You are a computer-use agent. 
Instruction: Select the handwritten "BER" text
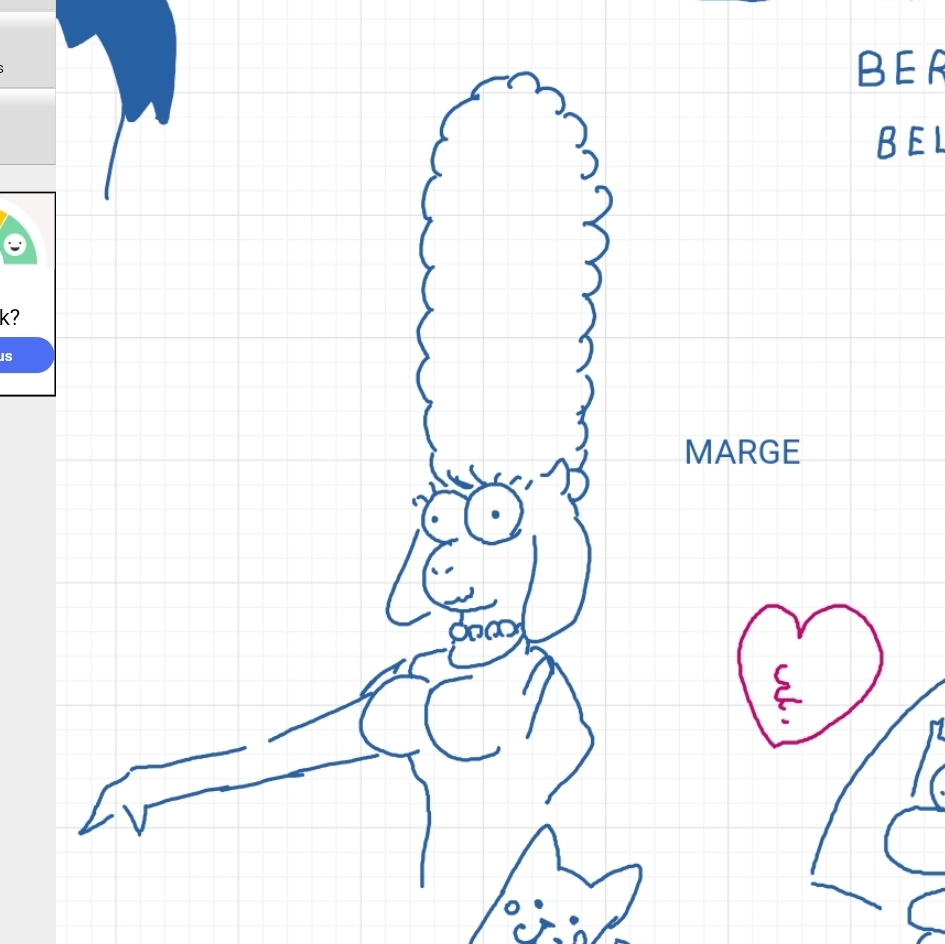pos(901,69)
